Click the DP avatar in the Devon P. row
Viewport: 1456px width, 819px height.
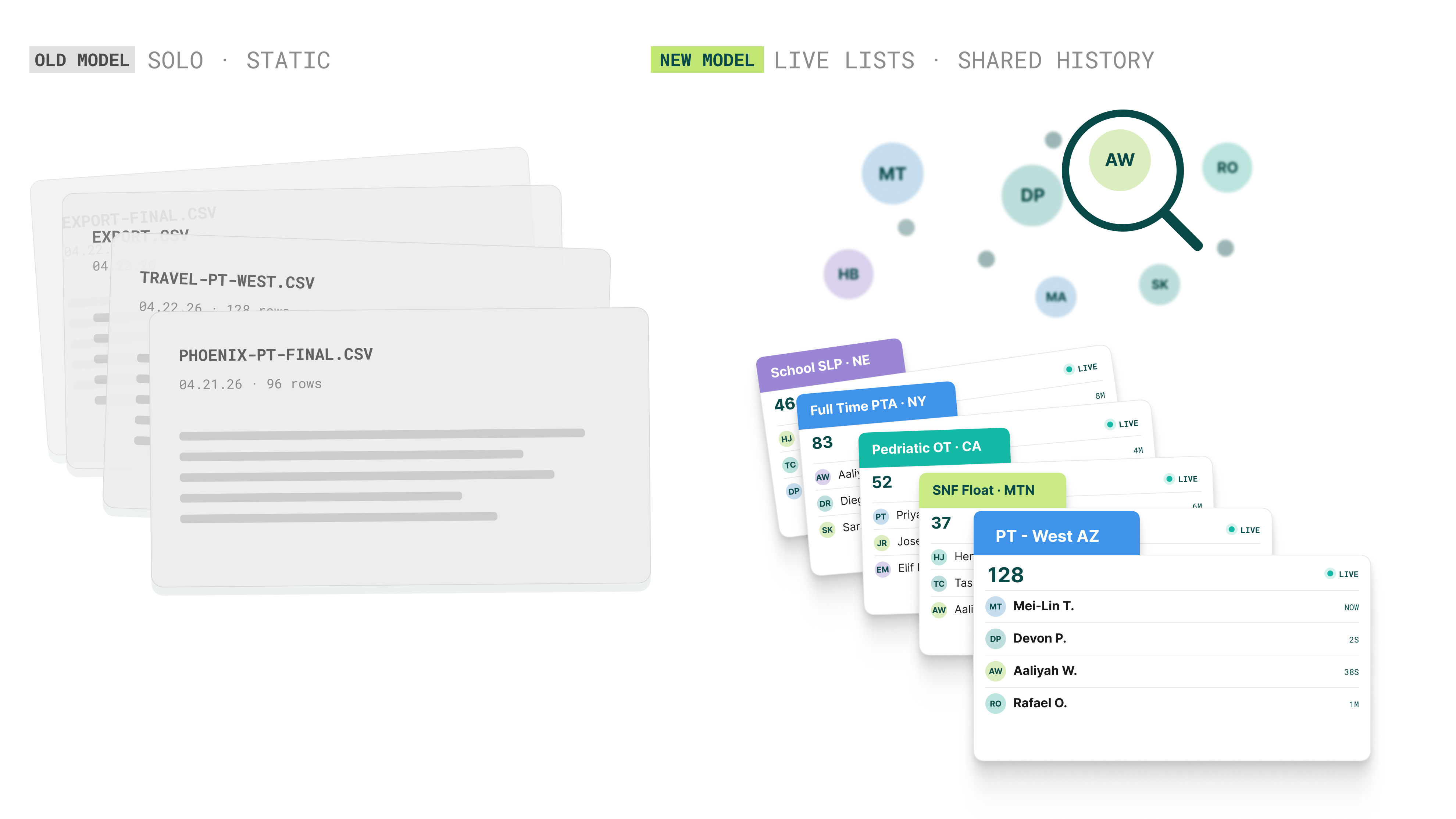click(995, 639)
